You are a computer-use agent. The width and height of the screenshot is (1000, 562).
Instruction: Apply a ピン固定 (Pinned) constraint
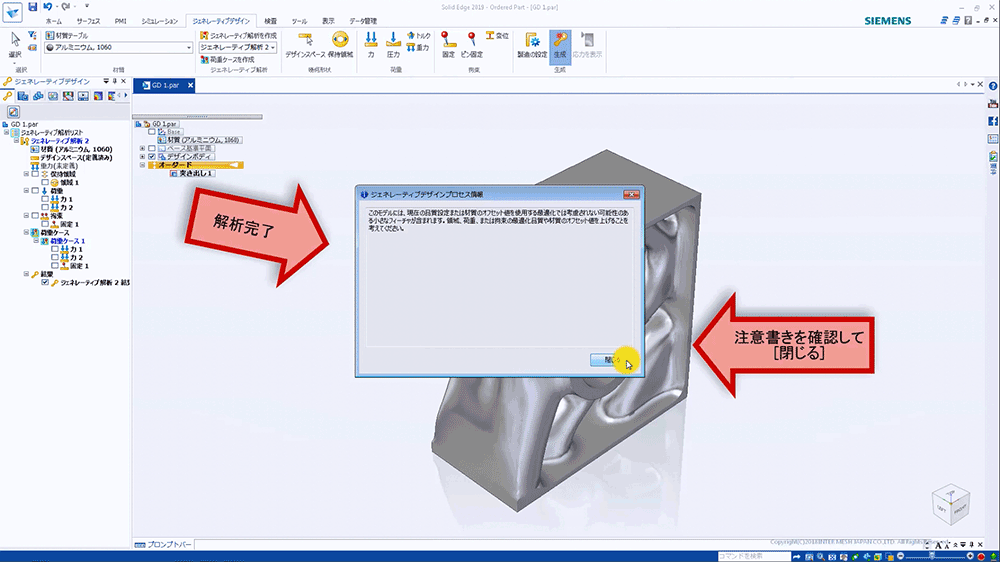[471, 45]
